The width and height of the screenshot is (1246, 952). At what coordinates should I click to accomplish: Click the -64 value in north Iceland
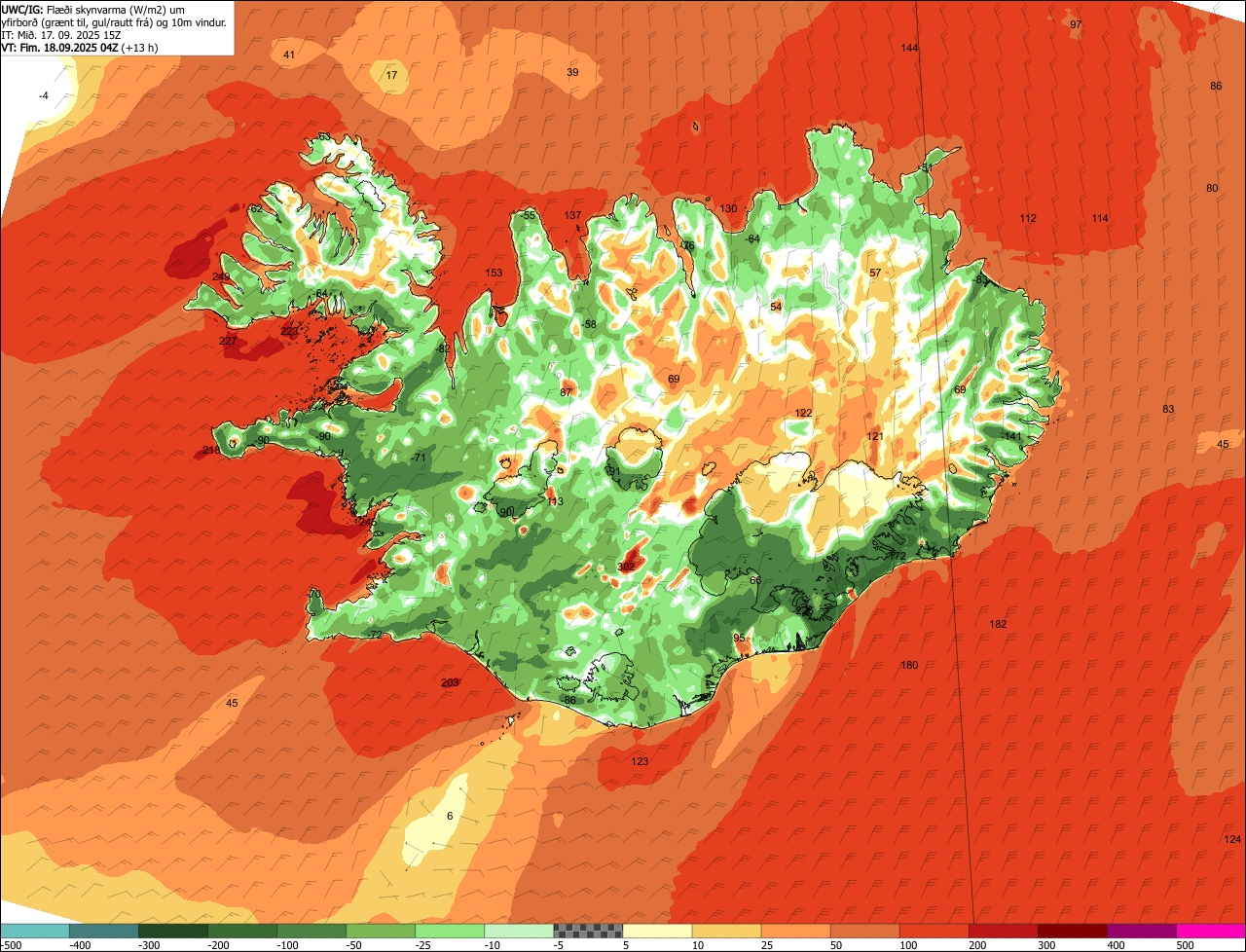[751, 238]
